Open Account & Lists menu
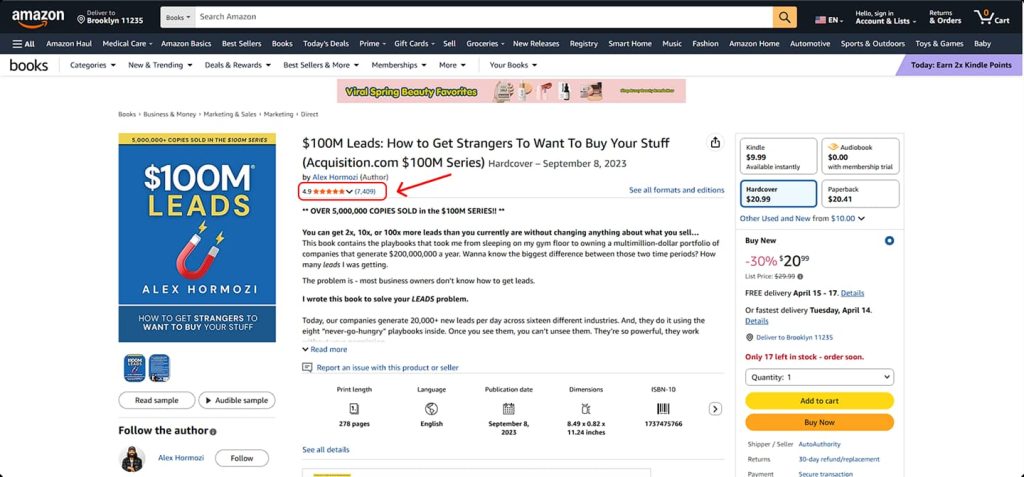Screen dimensions: 1024x477 tap(886, 18)
